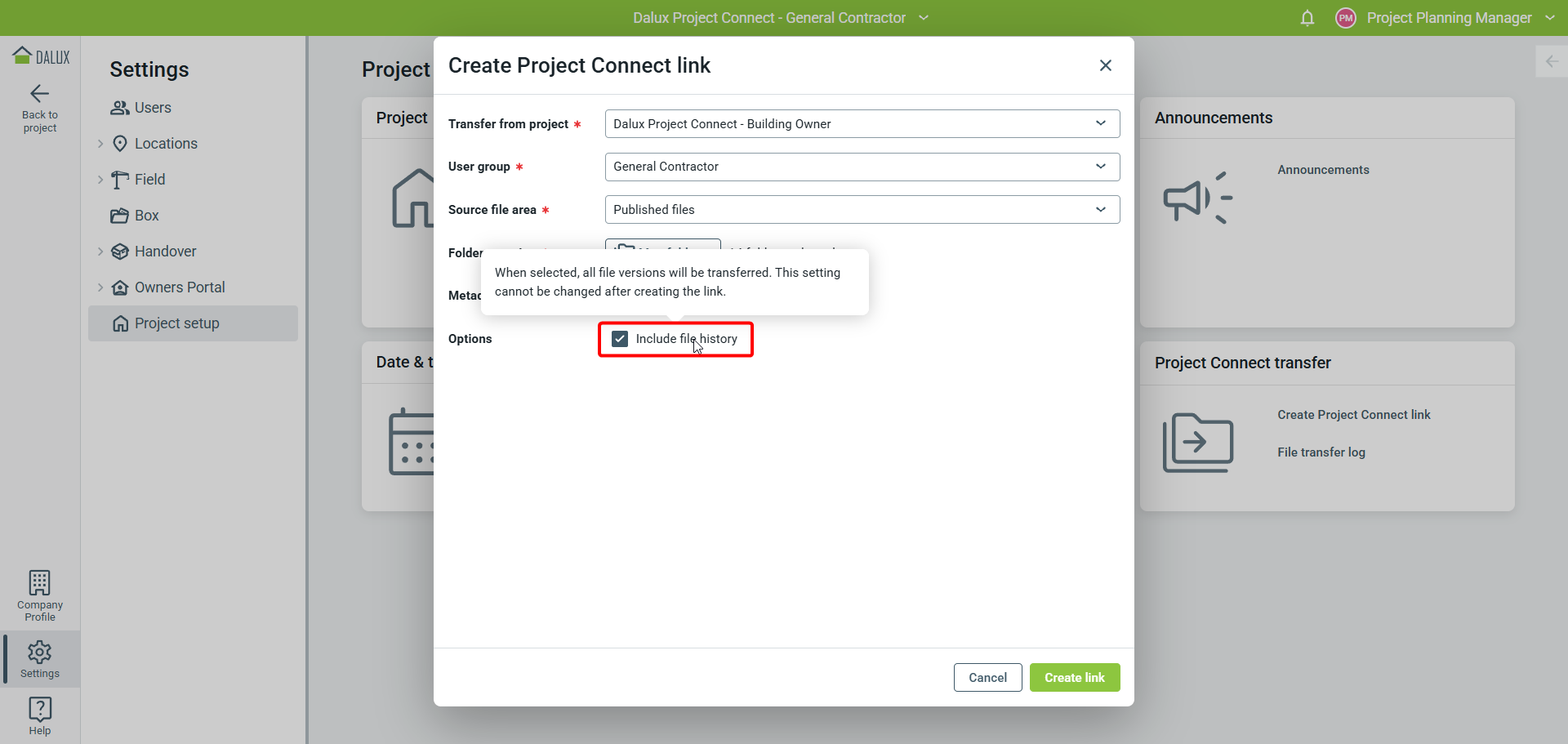Screen dimensions: 1568x744
Task: Expand the Owners Portal tree item
Action: click(100, 287)
